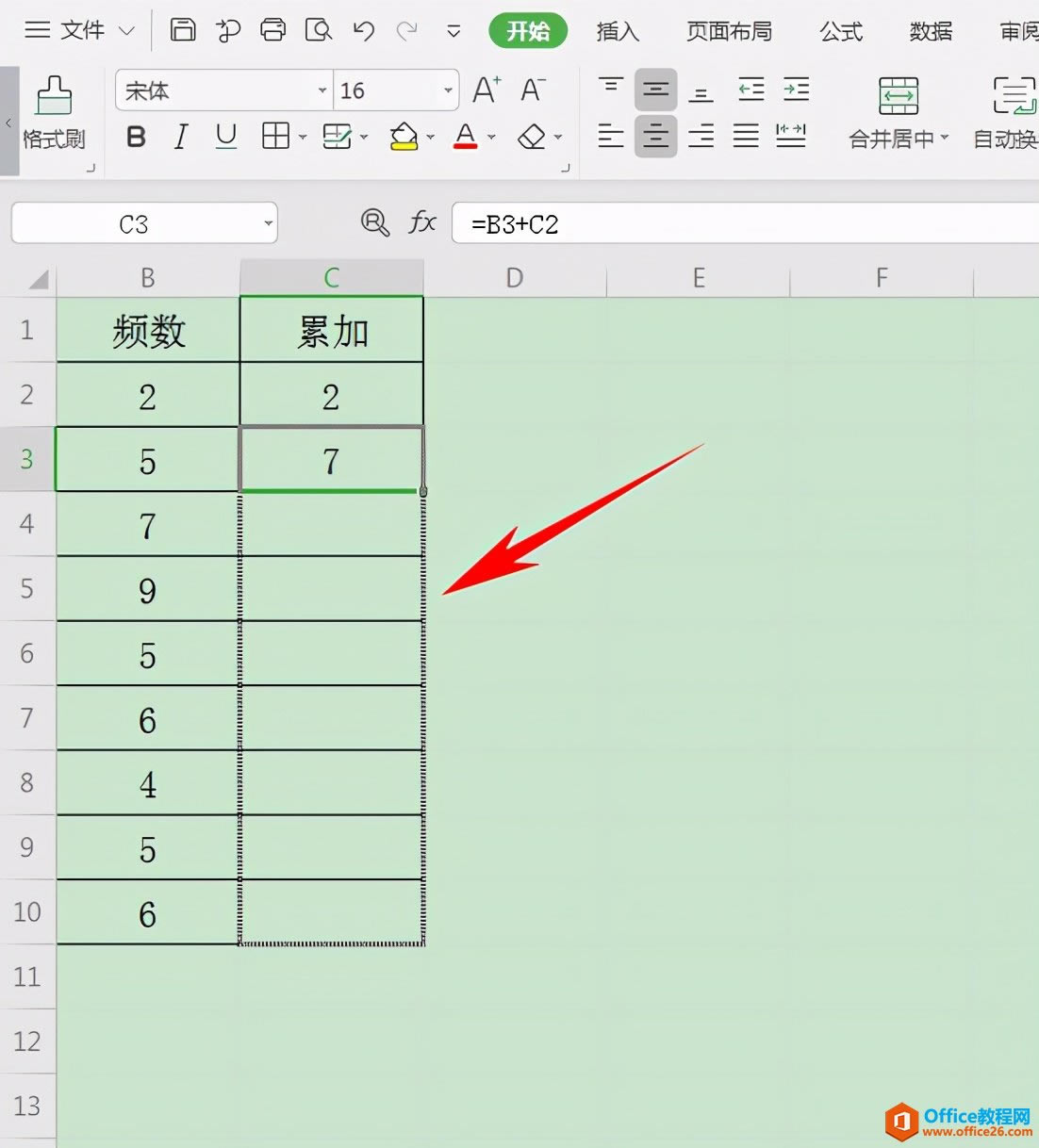Screen dimensions: 1039x1148
Task: Decrease indent icon
Action: point(750,90)
